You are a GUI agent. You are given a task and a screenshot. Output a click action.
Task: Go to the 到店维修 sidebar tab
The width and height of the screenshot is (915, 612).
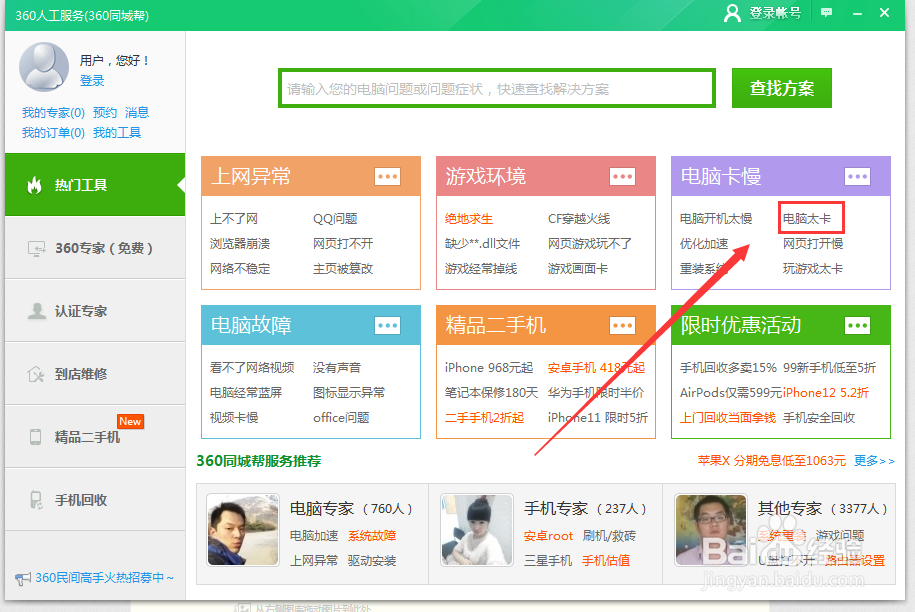[x=95, y=374]
